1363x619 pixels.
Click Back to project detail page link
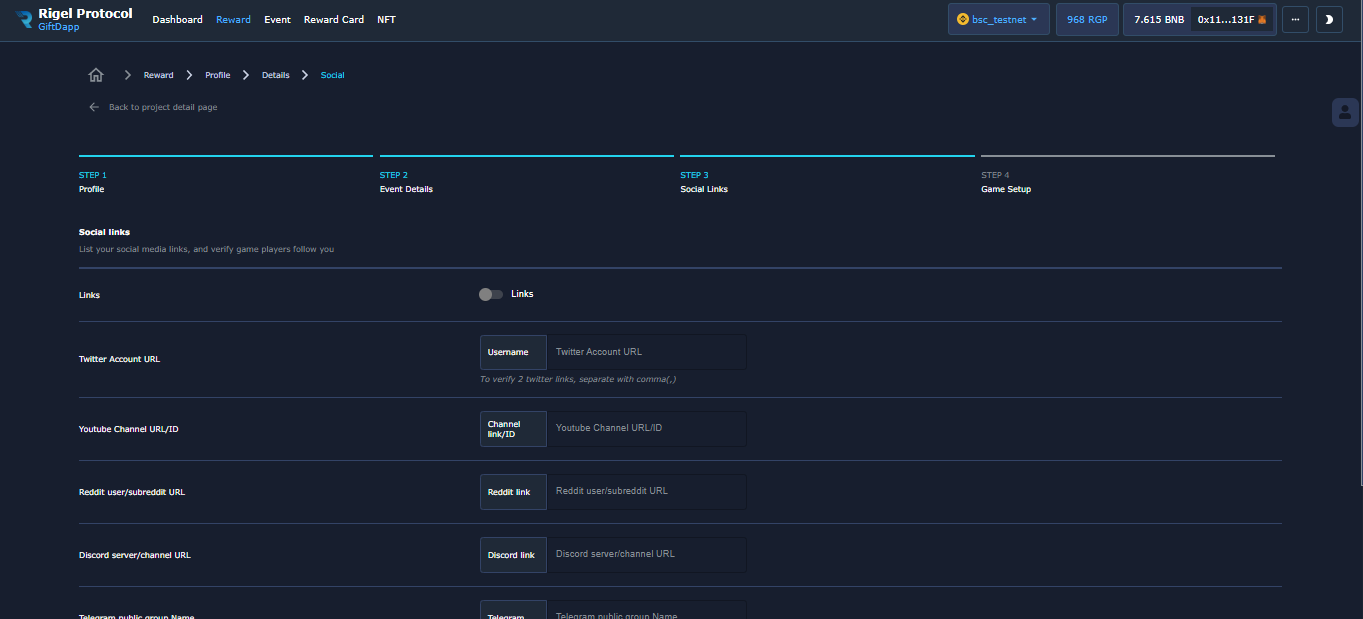coord(163,107)
